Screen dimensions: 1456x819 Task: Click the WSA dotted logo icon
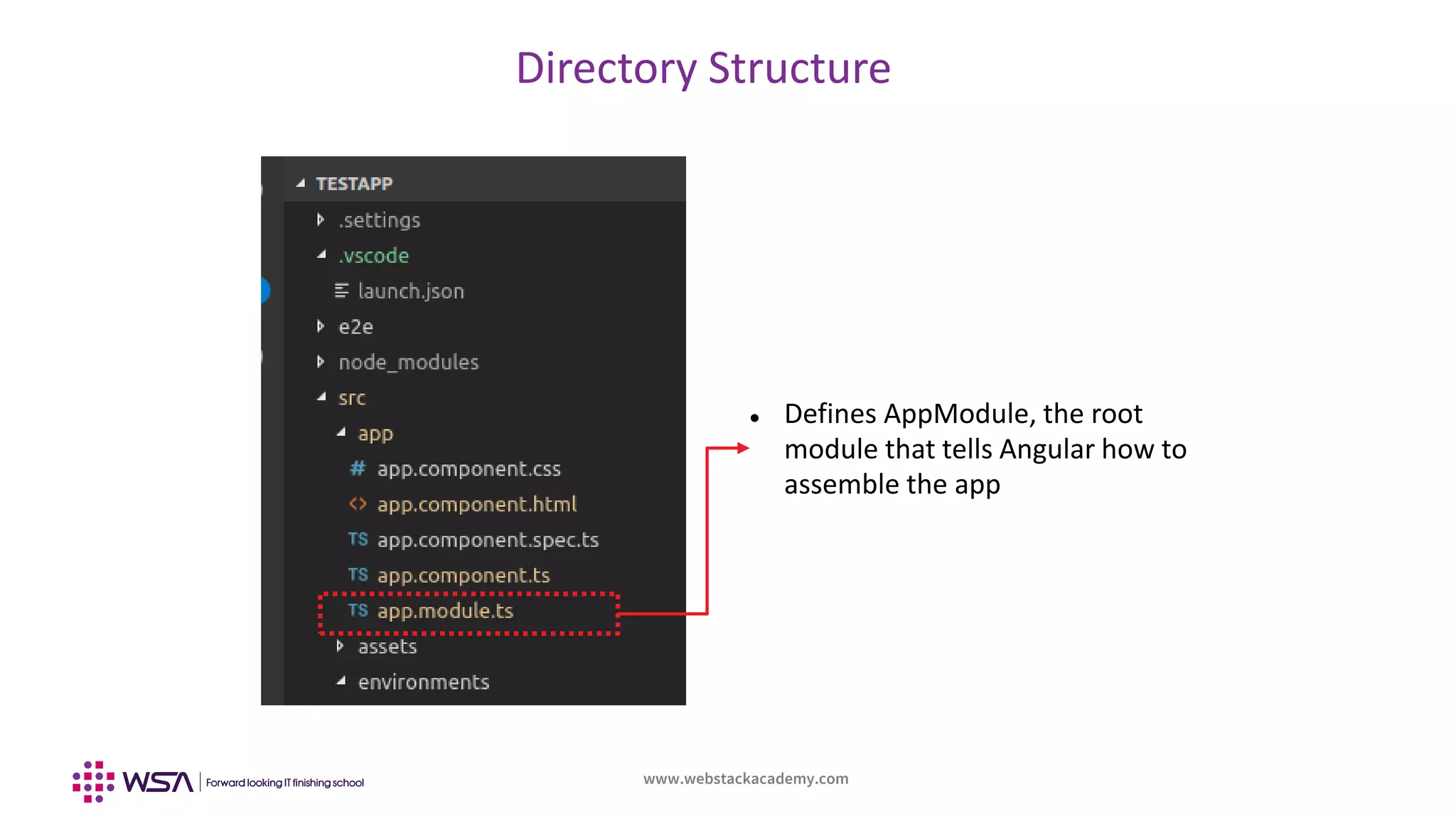pos(93,781)
